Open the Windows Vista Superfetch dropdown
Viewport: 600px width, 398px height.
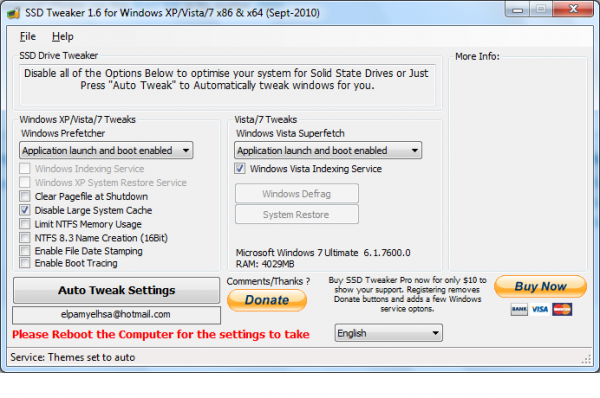328,150
